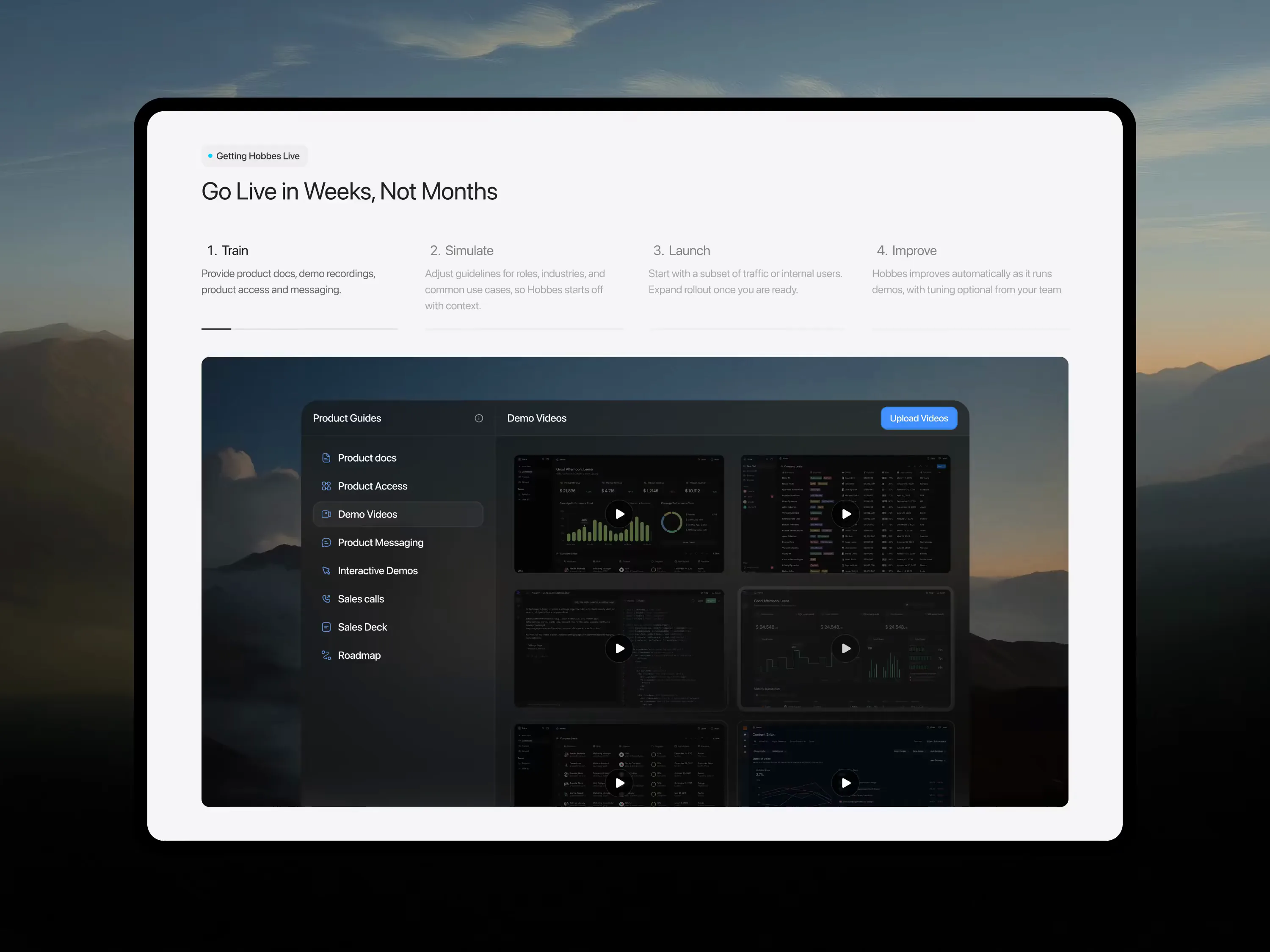The image size is (1270, 952).
Task: Open the Sales calls section
Action: 398,599
